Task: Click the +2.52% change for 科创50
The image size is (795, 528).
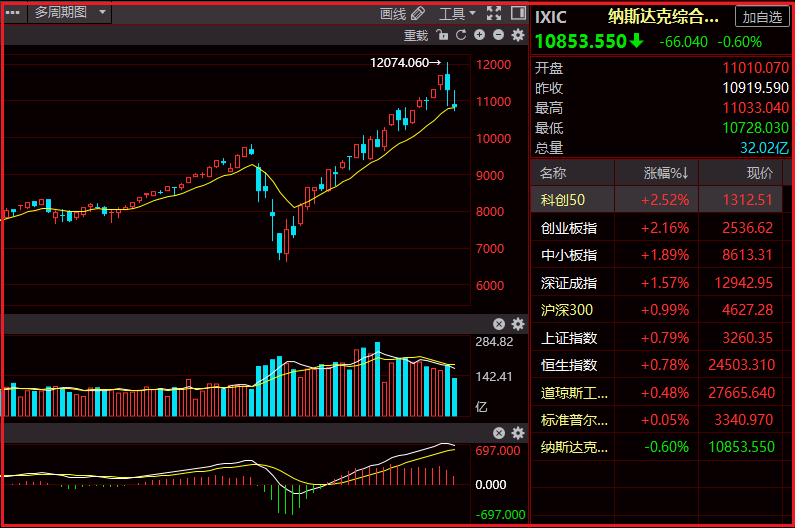Action: pyautogui.click(x=665, y=200)
